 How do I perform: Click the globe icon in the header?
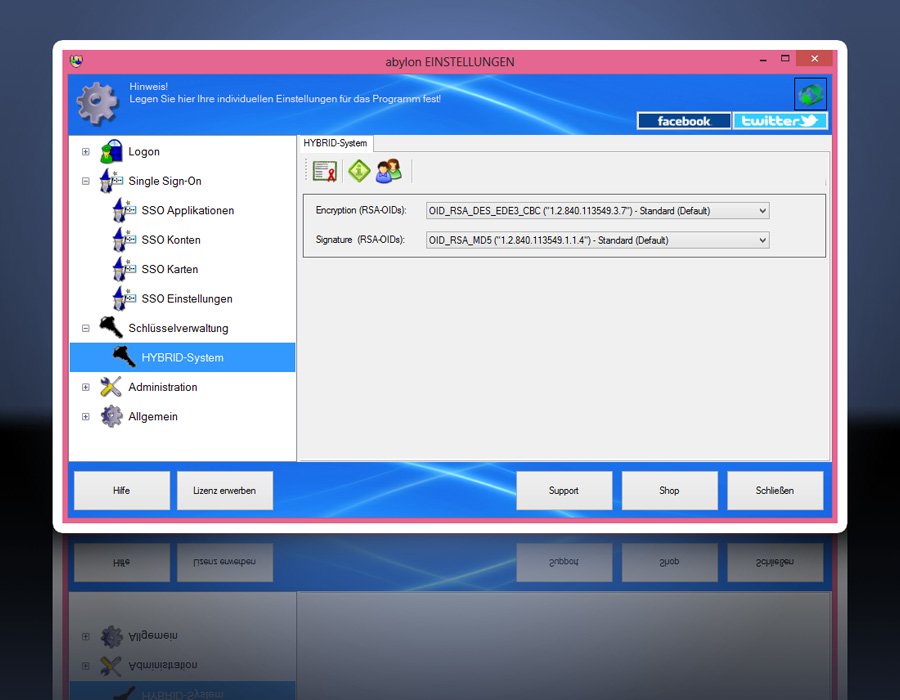pos(810,94)
